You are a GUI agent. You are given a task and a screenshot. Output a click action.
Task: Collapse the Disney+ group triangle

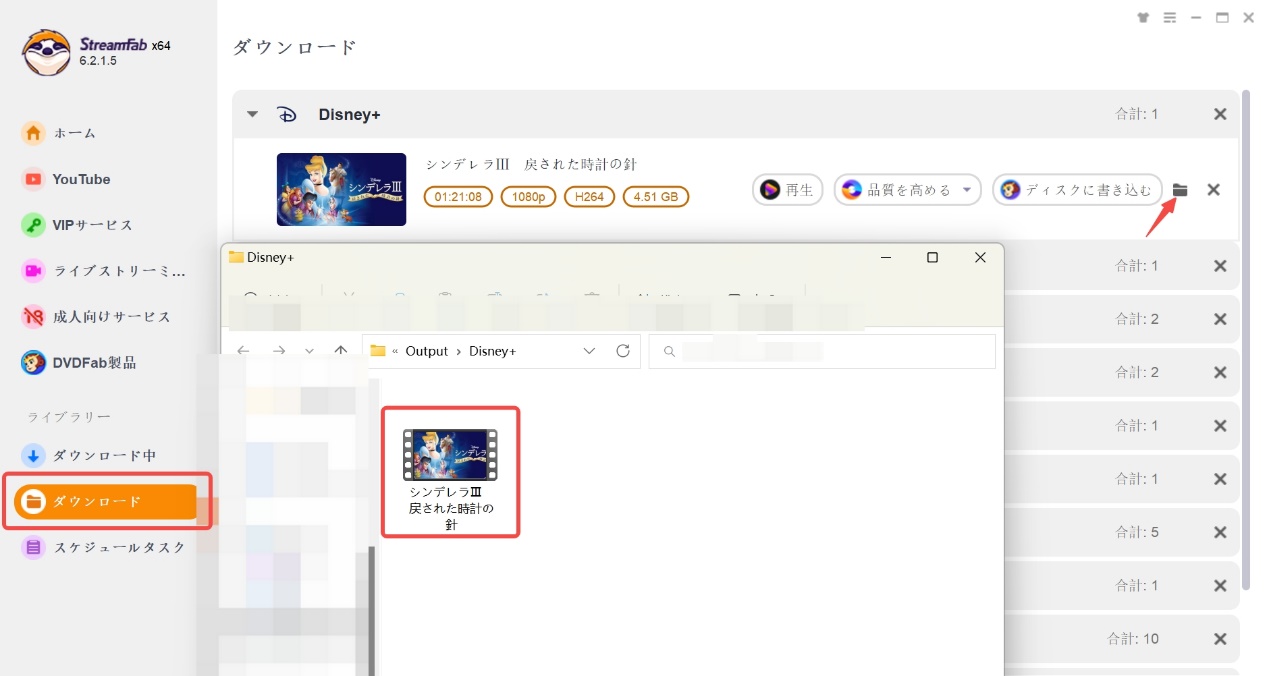253,114
